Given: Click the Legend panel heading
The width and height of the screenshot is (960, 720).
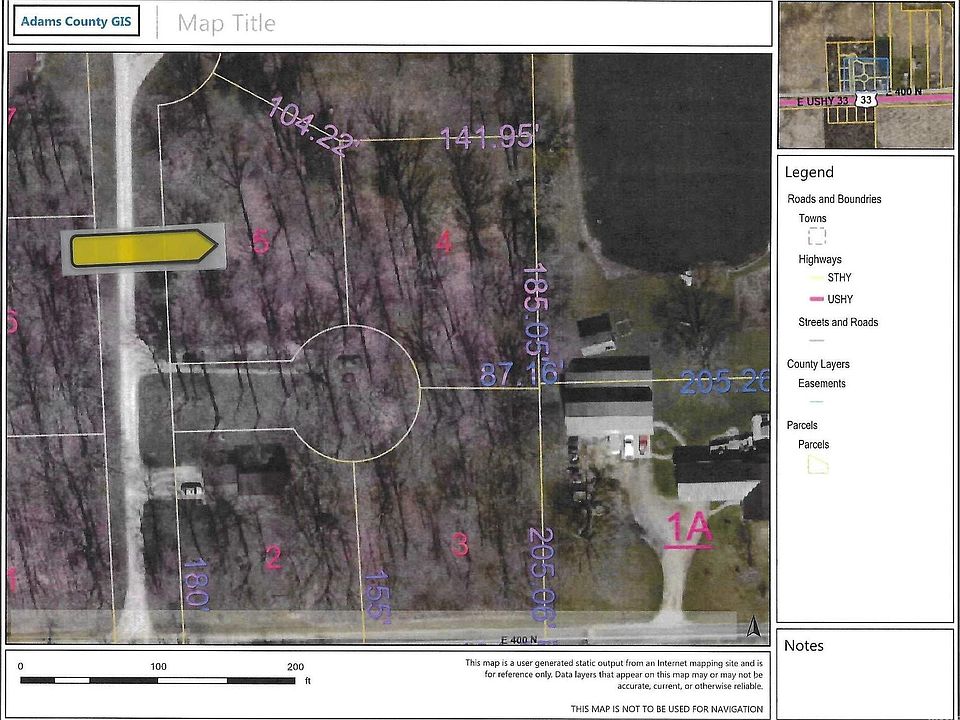Looking at the screenshot, I should (x=809, y=172).
